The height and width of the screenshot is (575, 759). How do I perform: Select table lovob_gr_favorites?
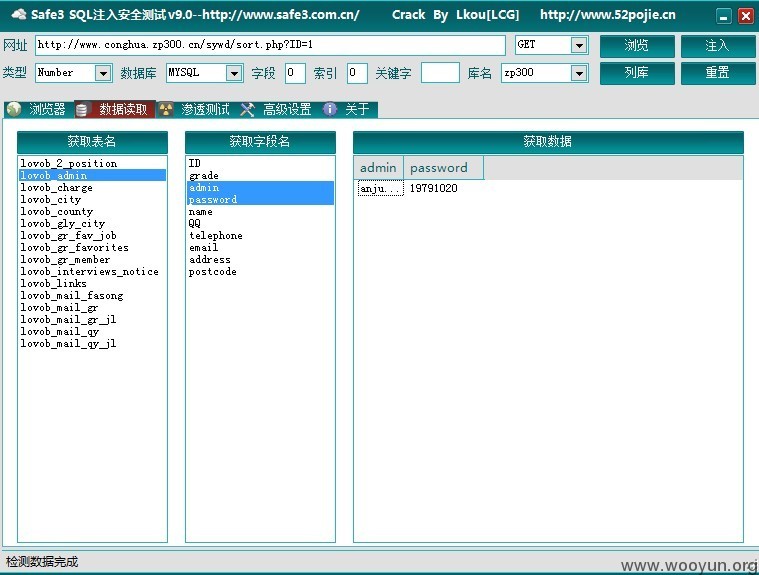coord(92,247)
